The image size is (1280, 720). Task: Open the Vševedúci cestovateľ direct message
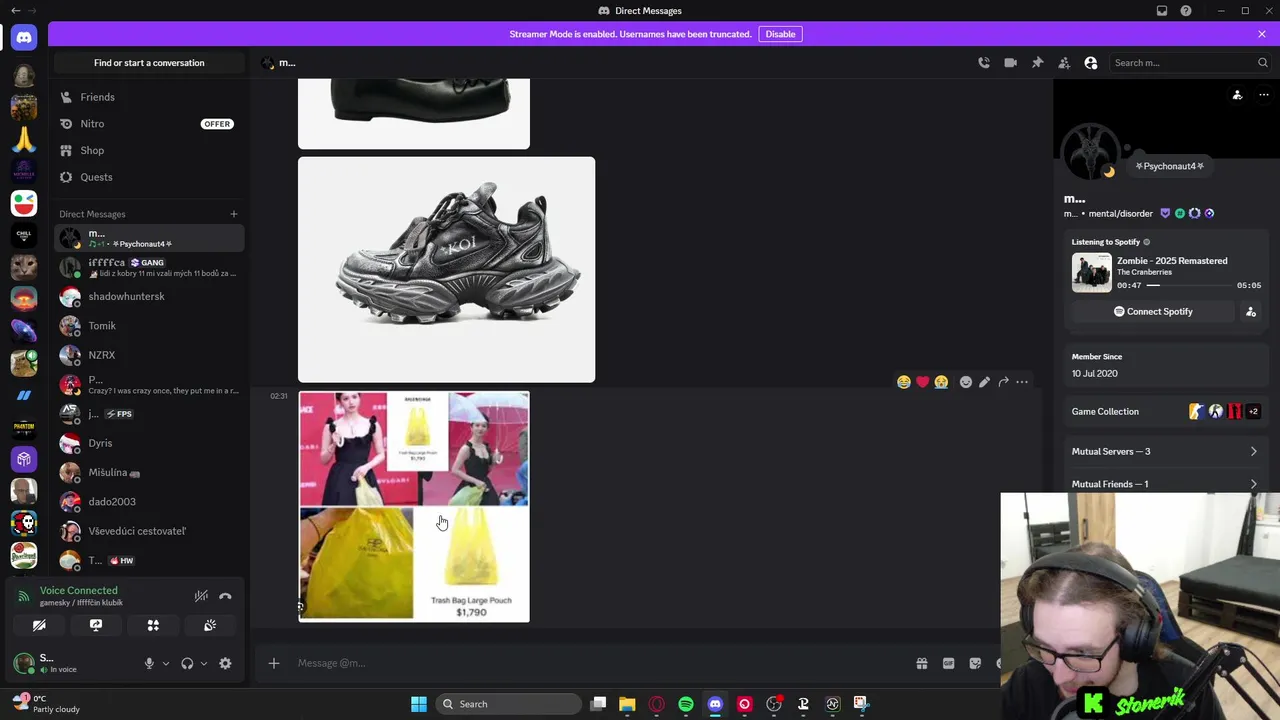coord(149,531)
